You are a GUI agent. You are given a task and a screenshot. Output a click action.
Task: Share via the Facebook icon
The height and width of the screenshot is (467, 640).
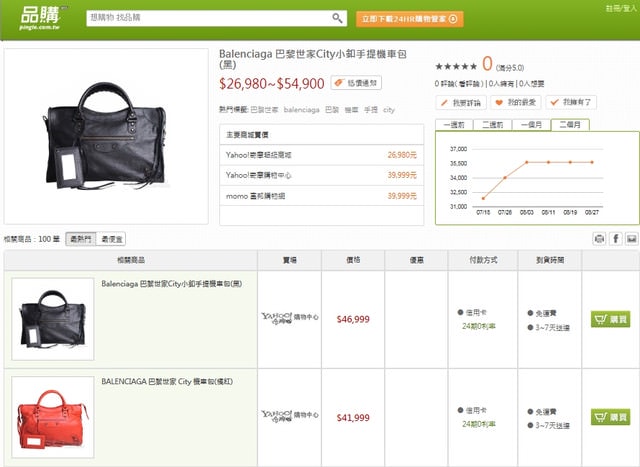click(x=615, y=239)
